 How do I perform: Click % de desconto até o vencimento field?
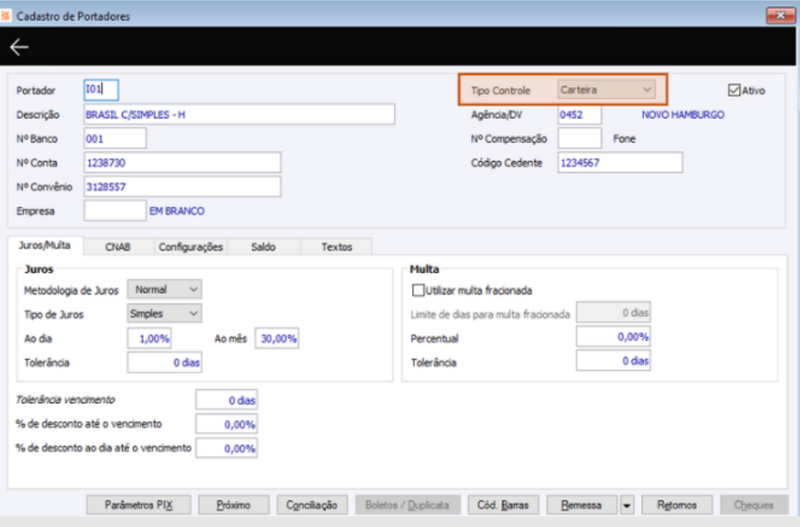[x=227, y=424]
